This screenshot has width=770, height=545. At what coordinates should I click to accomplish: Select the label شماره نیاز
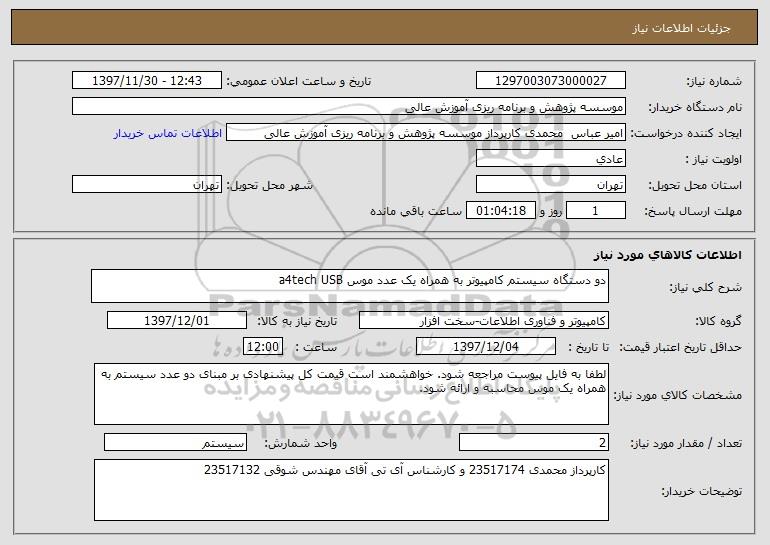coord(714,81)
